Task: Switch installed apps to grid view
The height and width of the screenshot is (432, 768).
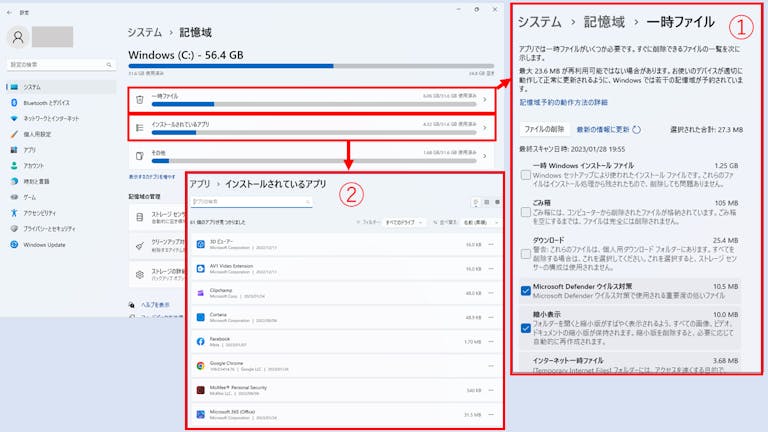Action: pyautogui.click(x=486, y=202)
